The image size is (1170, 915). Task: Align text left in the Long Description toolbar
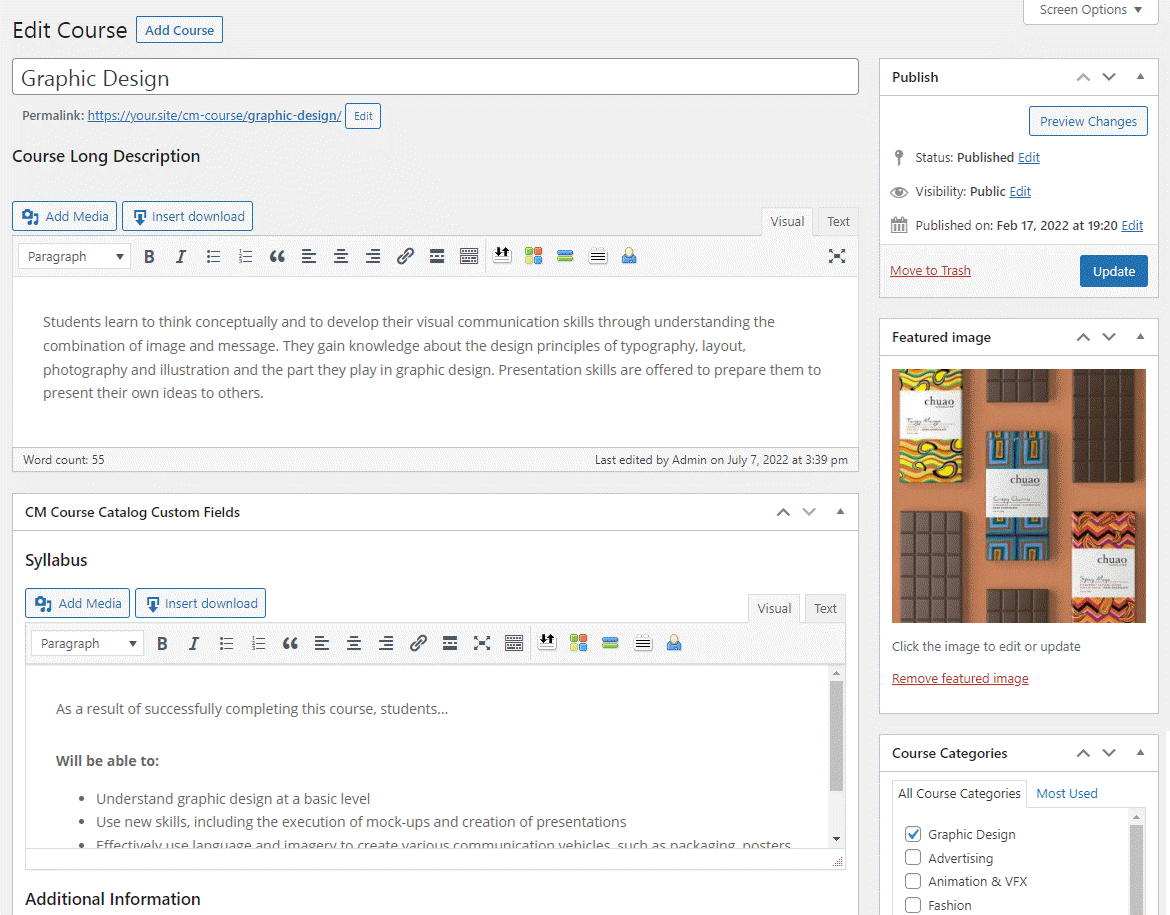click(x=309, y=257)
